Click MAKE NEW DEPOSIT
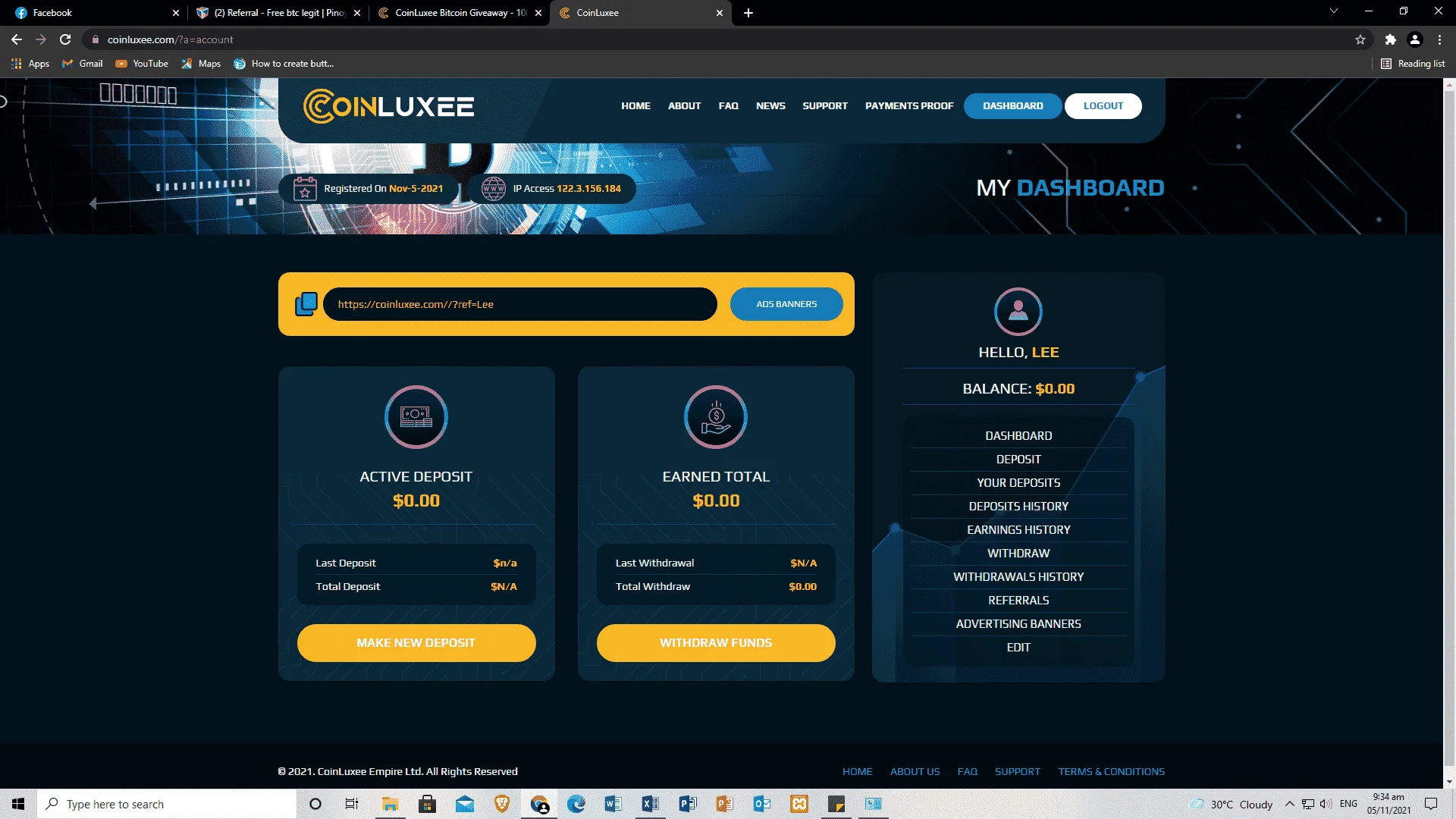Image resolution: width=1456 pixels, height=819 pixels. point(416,643)
